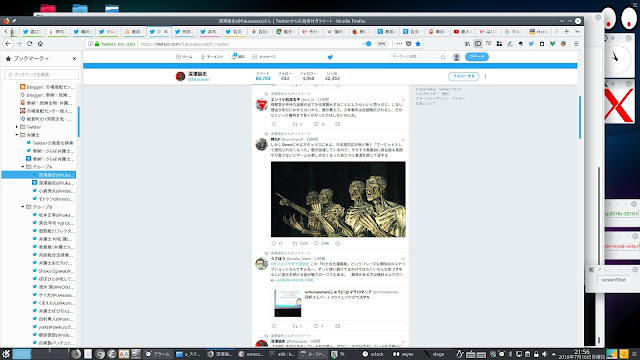Image resolution: width=640 pixels, height=360 pixels.
Task: Collapse the 弁護士 bookmark folder
Action: point(17,135)
